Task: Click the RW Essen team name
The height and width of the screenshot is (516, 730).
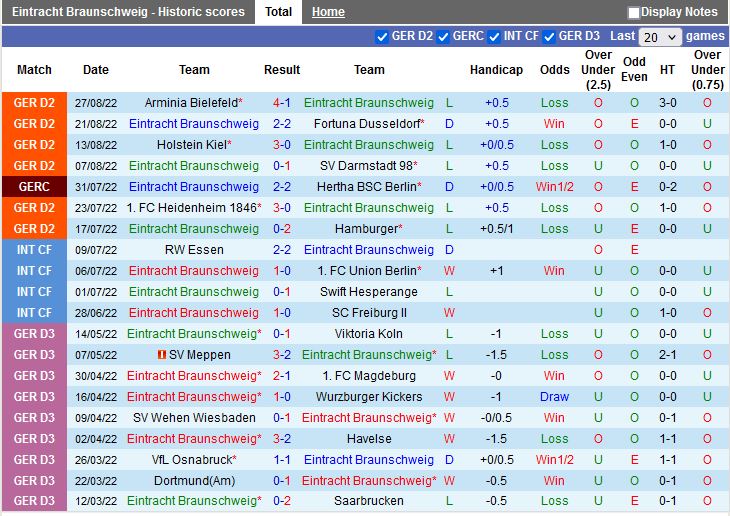Action: click(194, 250)
